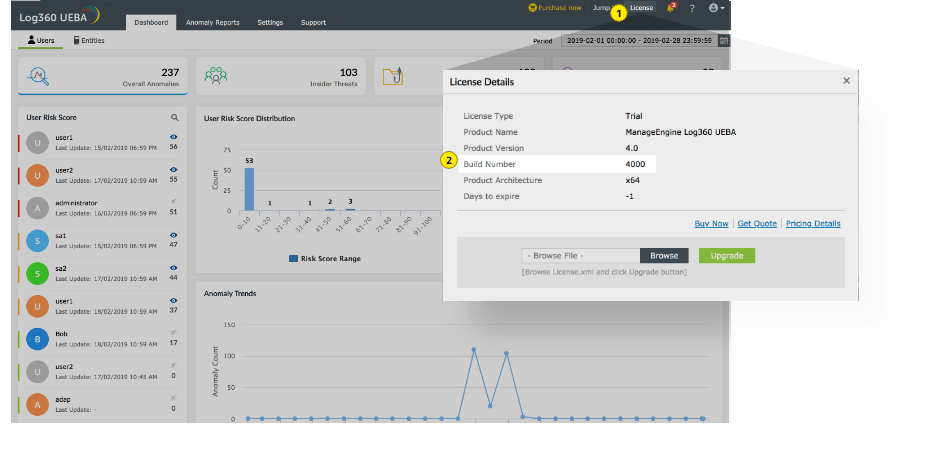Click the green sa2 avatar
Screen dimensions: 934x463
tap(38, 274)
